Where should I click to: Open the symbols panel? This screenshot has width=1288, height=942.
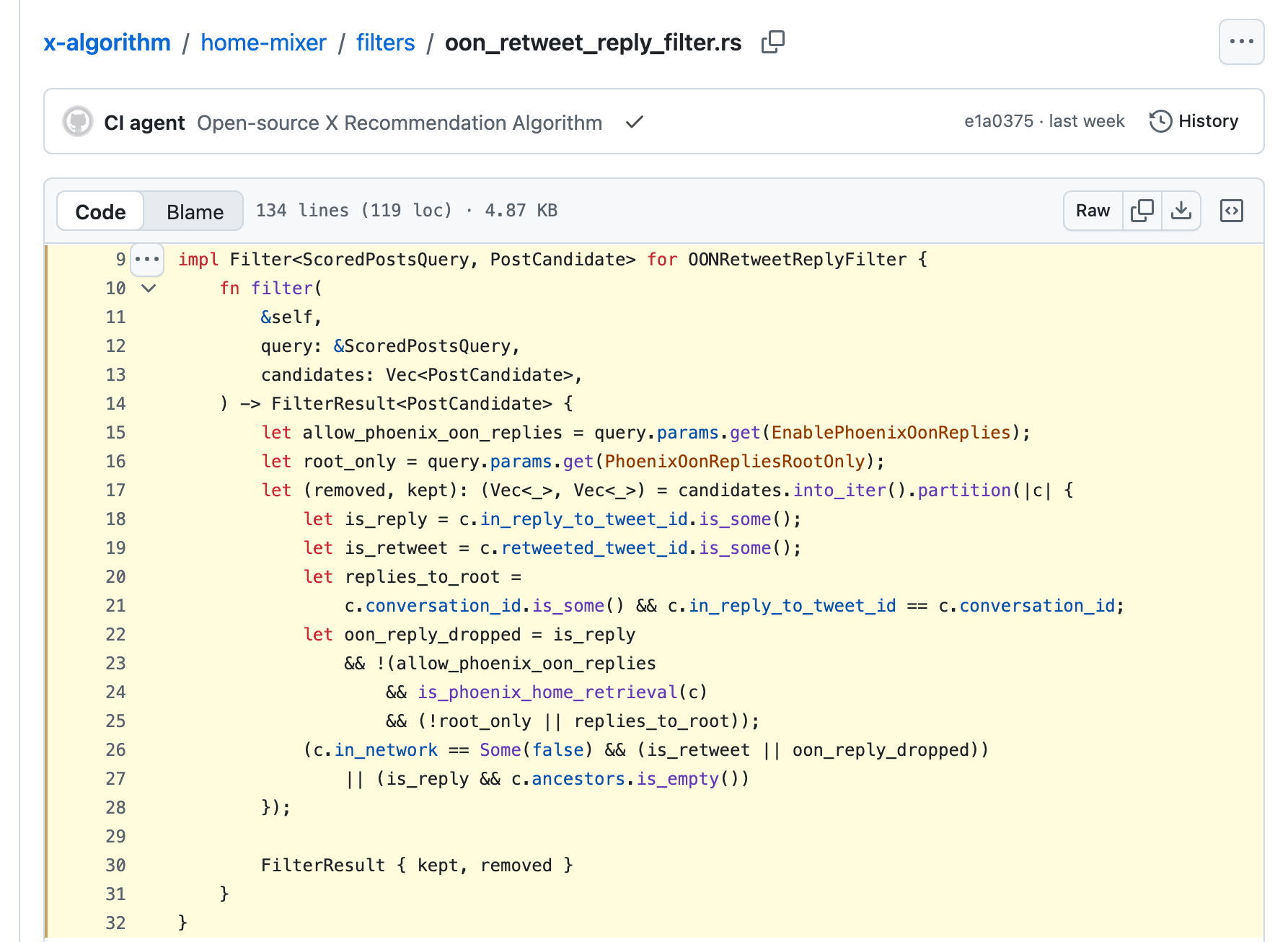(1232, 211)
